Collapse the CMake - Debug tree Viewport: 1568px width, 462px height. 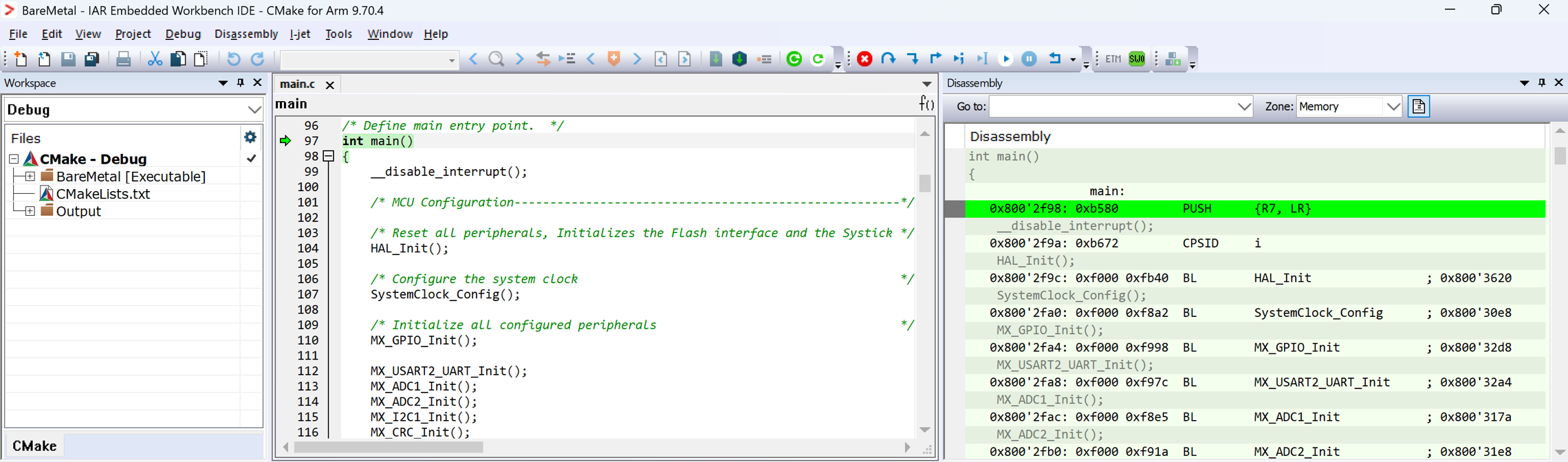tap(14, 159)
